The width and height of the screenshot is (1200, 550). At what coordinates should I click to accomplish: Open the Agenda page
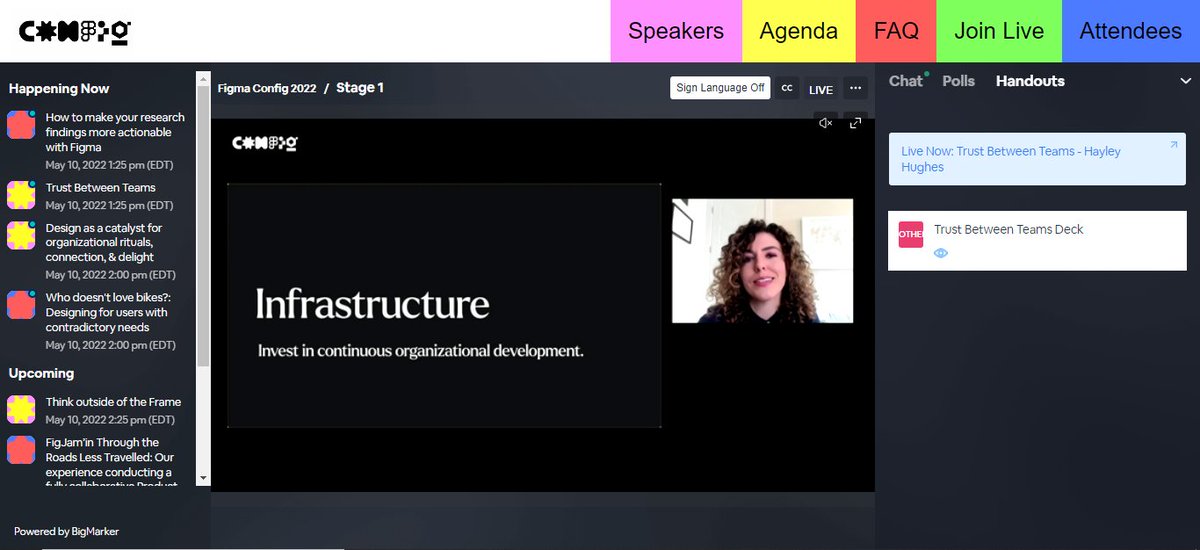click(x=799, y=31)
